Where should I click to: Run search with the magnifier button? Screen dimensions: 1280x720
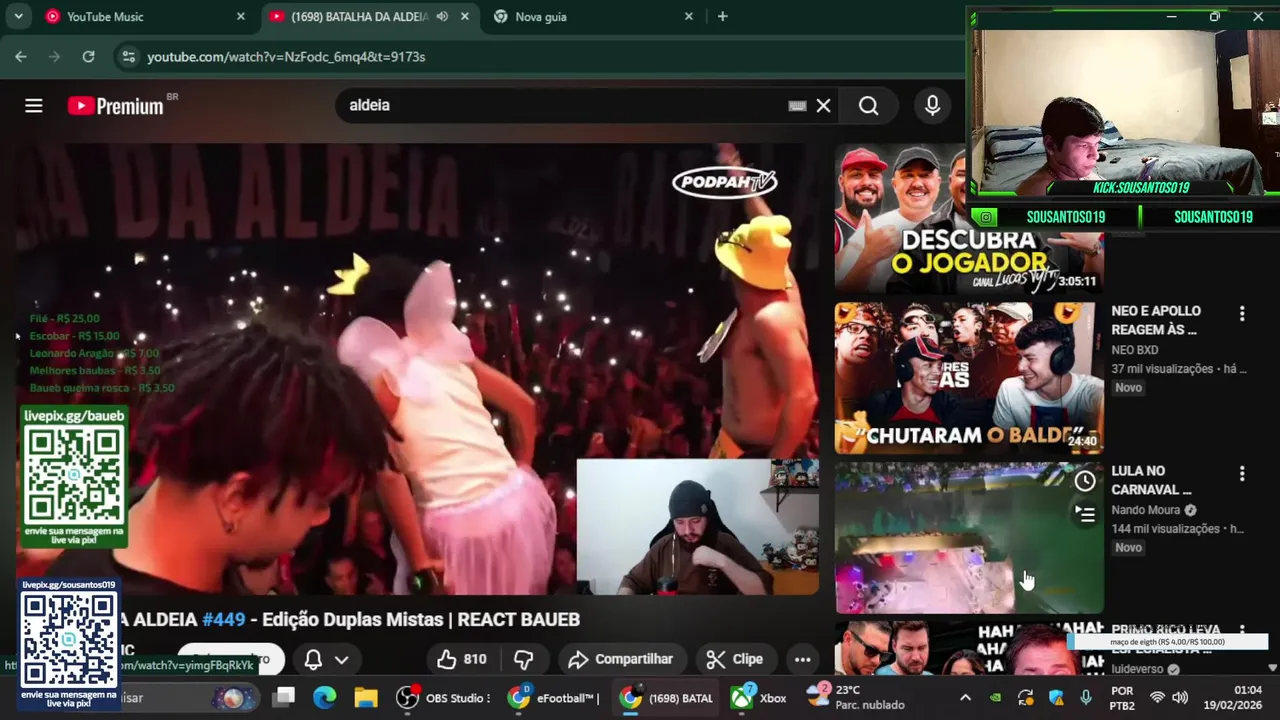coord(868,105)
